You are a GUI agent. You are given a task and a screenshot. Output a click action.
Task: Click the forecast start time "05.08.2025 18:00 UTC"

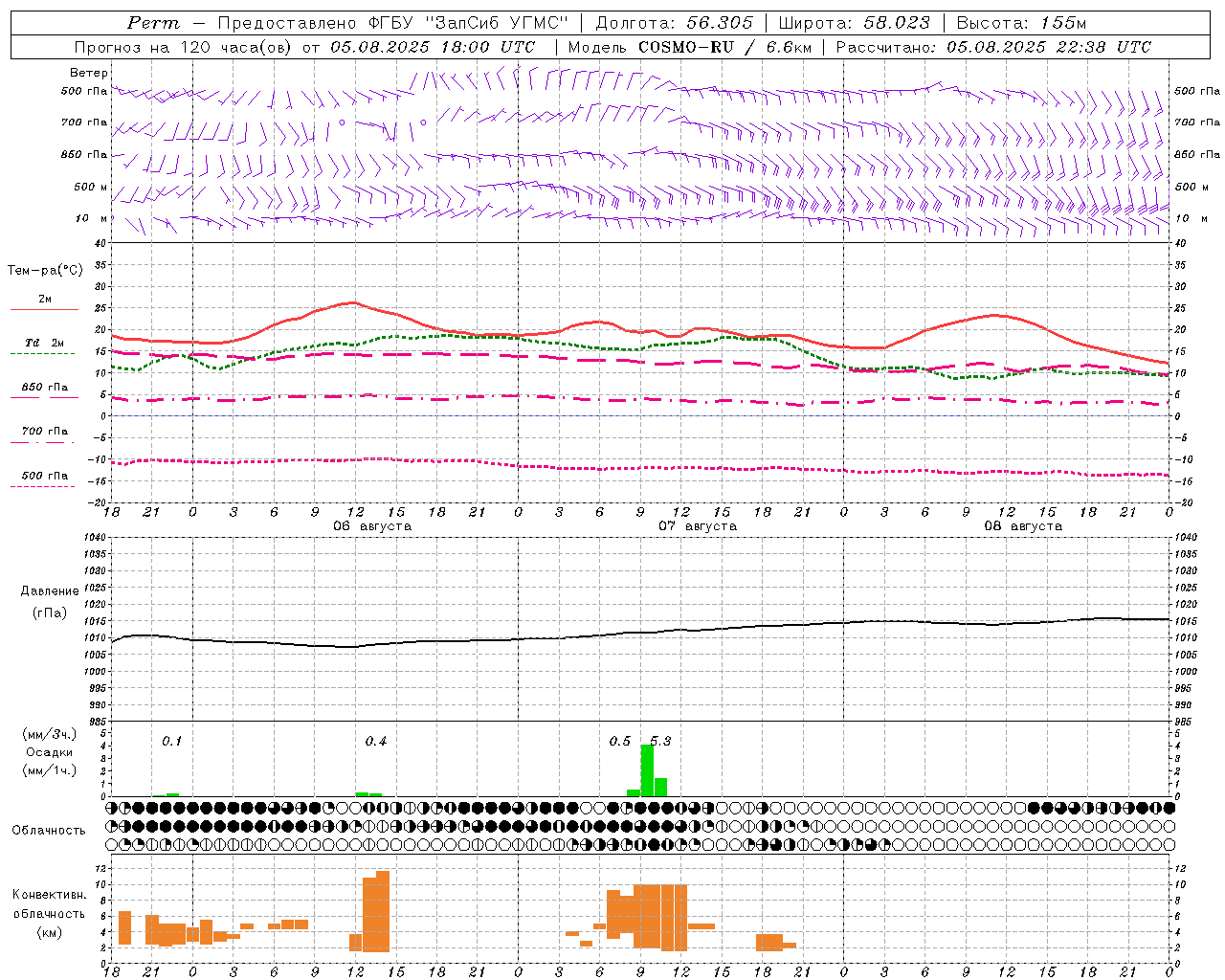[433, 47]
